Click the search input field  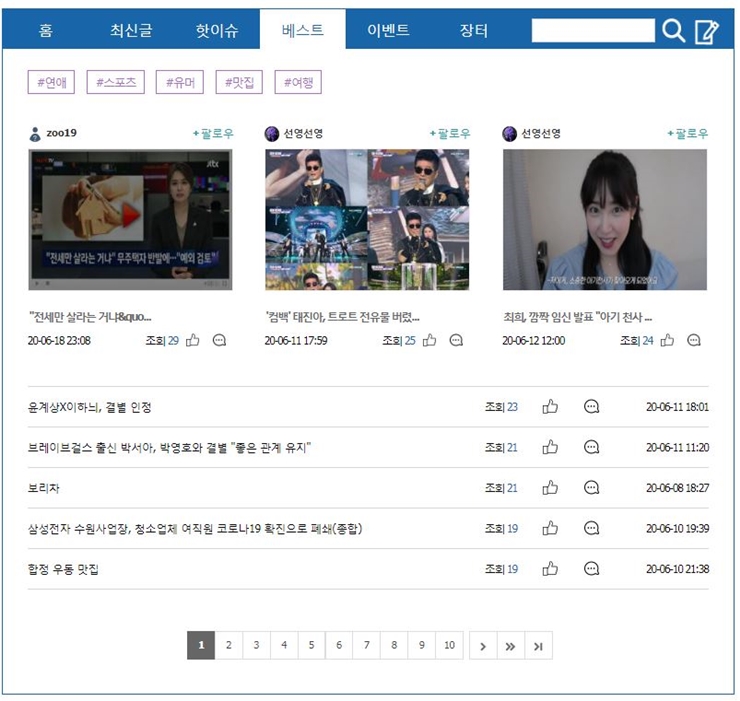593,31
